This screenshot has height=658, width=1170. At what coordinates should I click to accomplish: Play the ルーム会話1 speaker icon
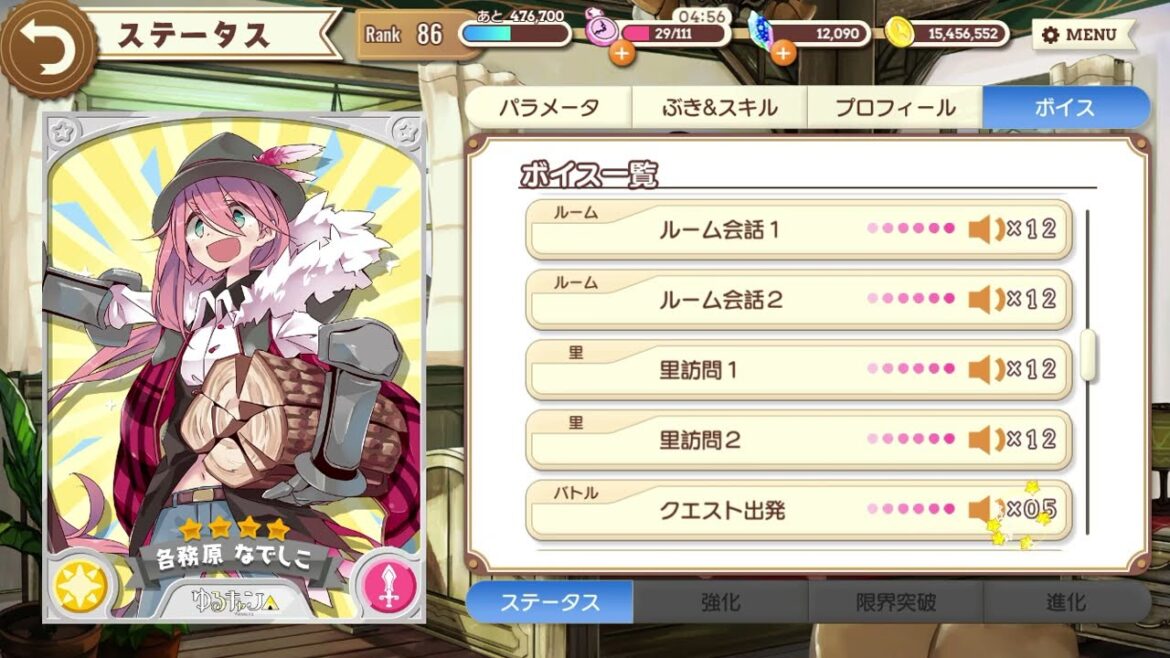tap(986, 229)
